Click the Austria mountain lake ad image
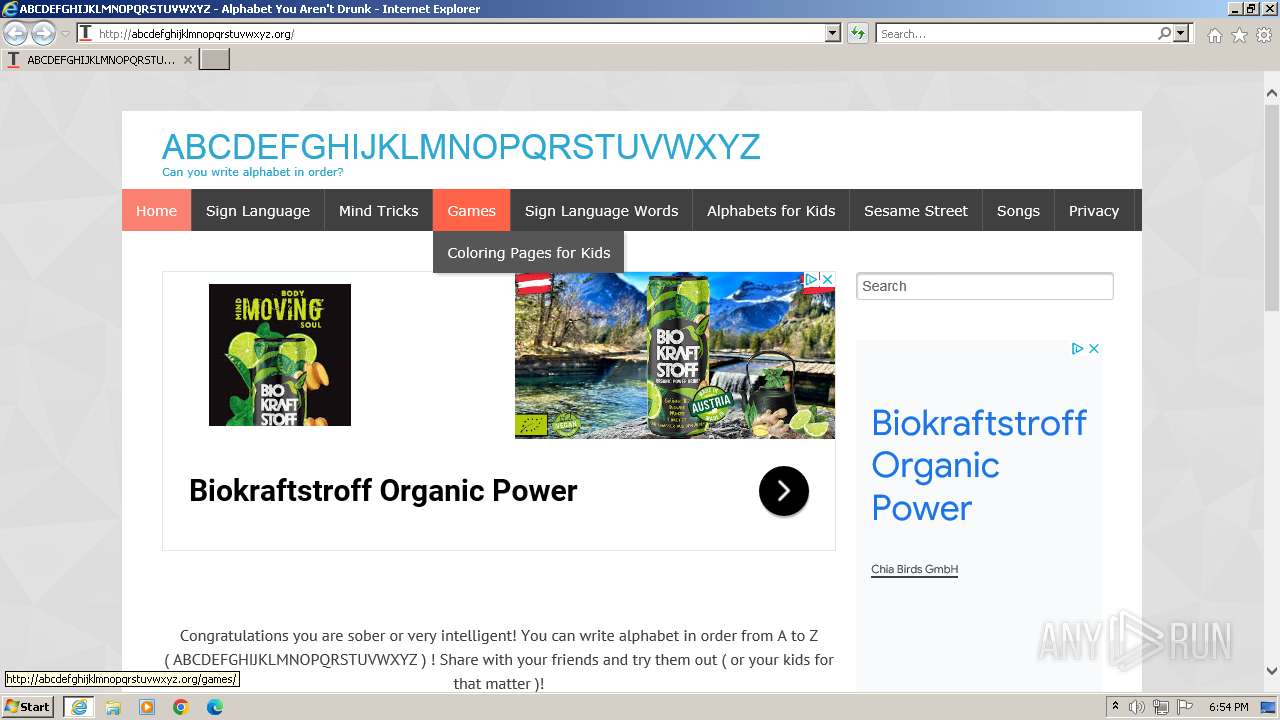The image size is (1280, 720). (x=675, y=355)
